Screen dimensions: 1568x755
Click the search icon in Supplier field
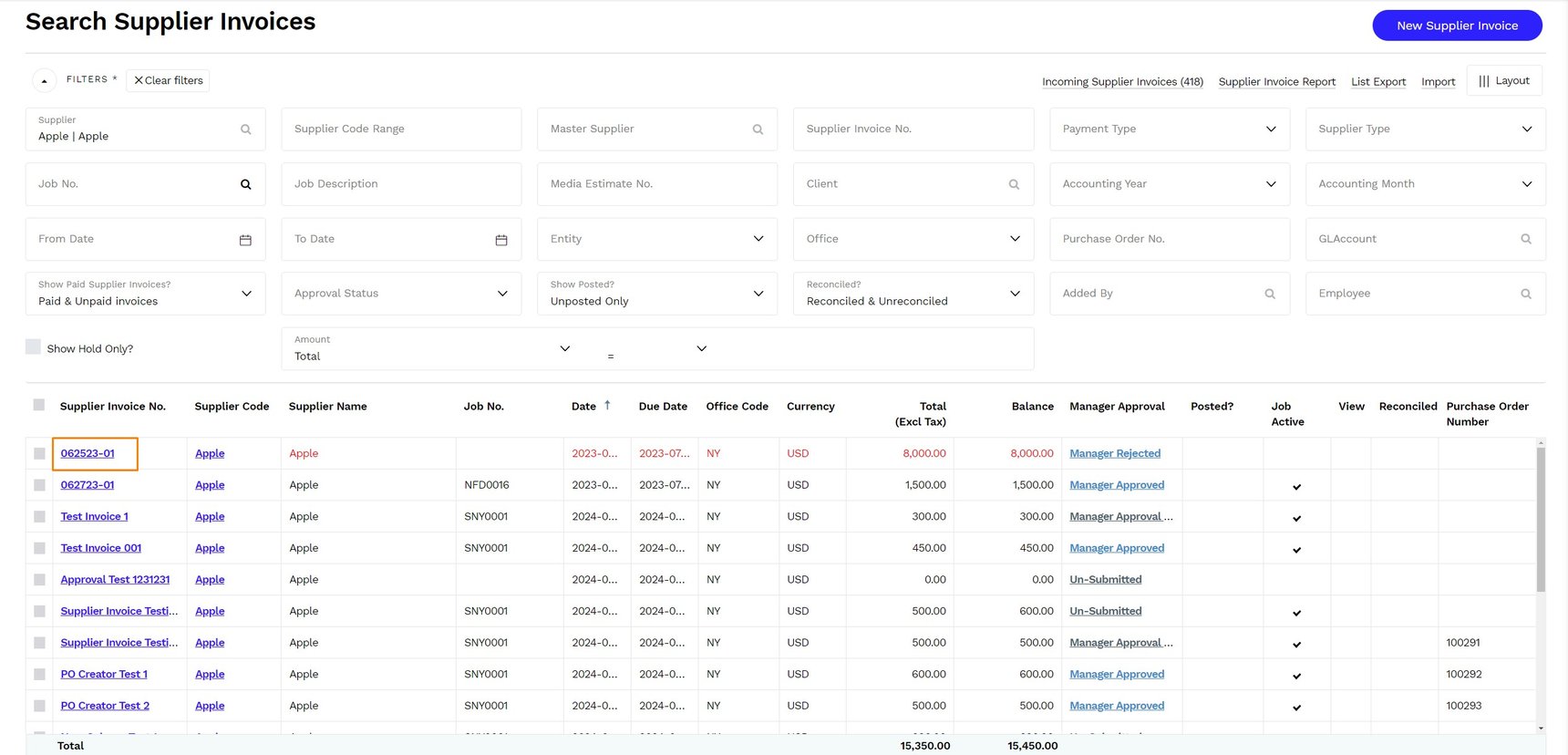[x=245, y=129]
